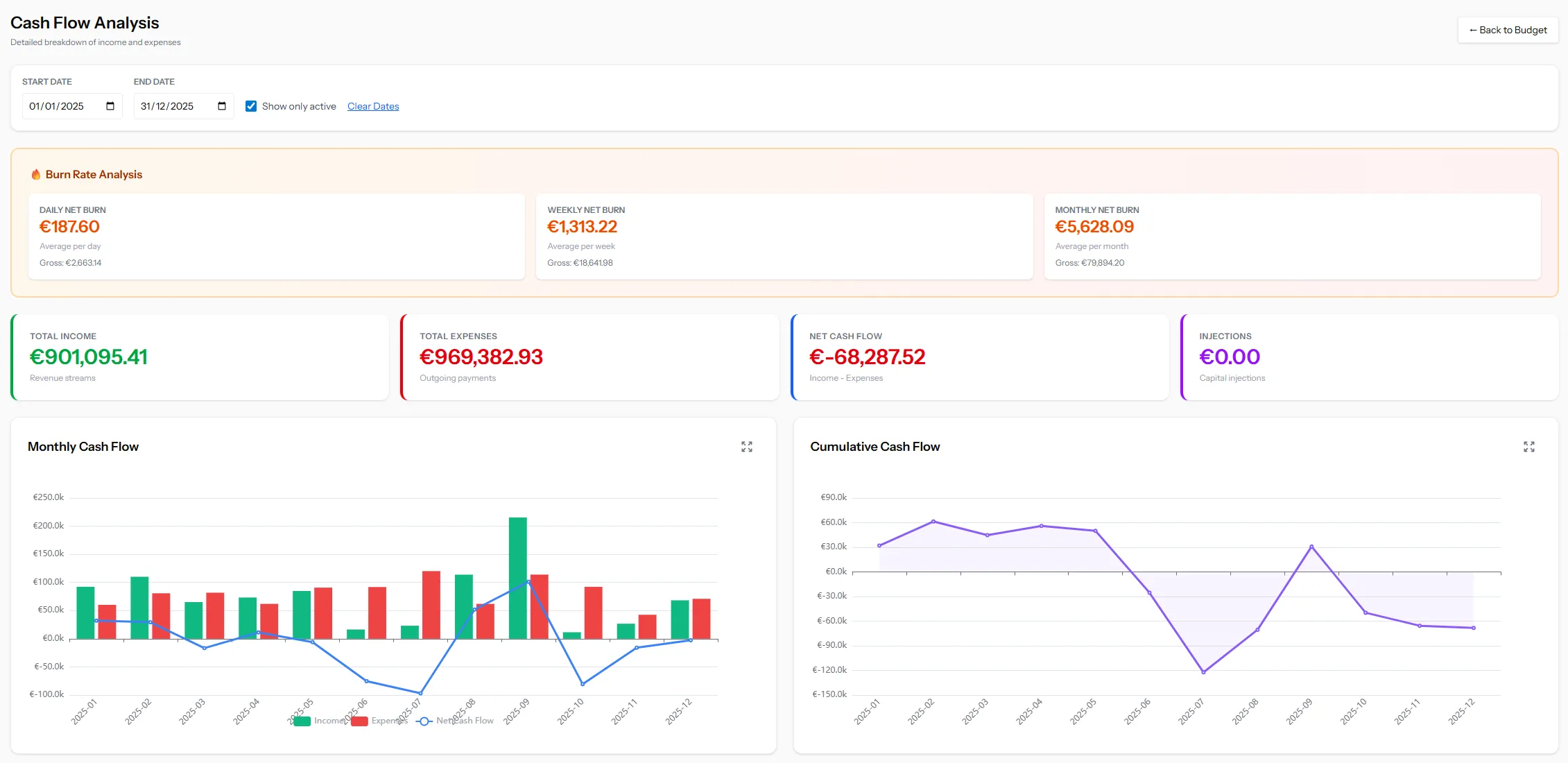Expand Monthly Cash Flow chart to fullscreen
Image resolution: width=1568 pixels, height=763 pixels.
[746, 447]
